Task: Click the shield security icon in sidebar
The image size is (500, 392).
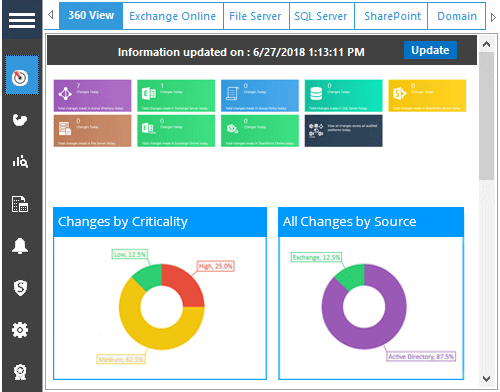Action: [x=20, y=288]
